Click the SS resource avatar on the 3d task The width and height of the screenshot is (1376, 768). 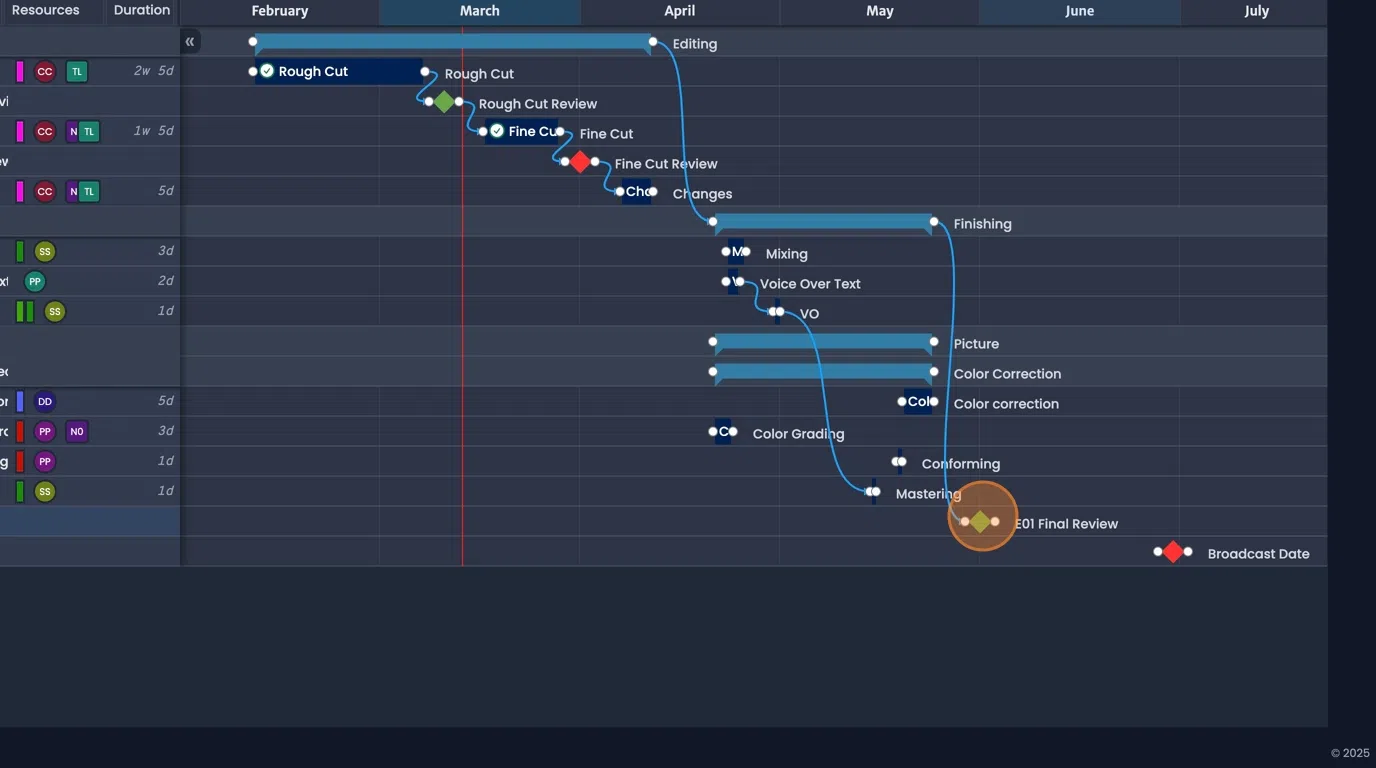[x=45, y=251]
